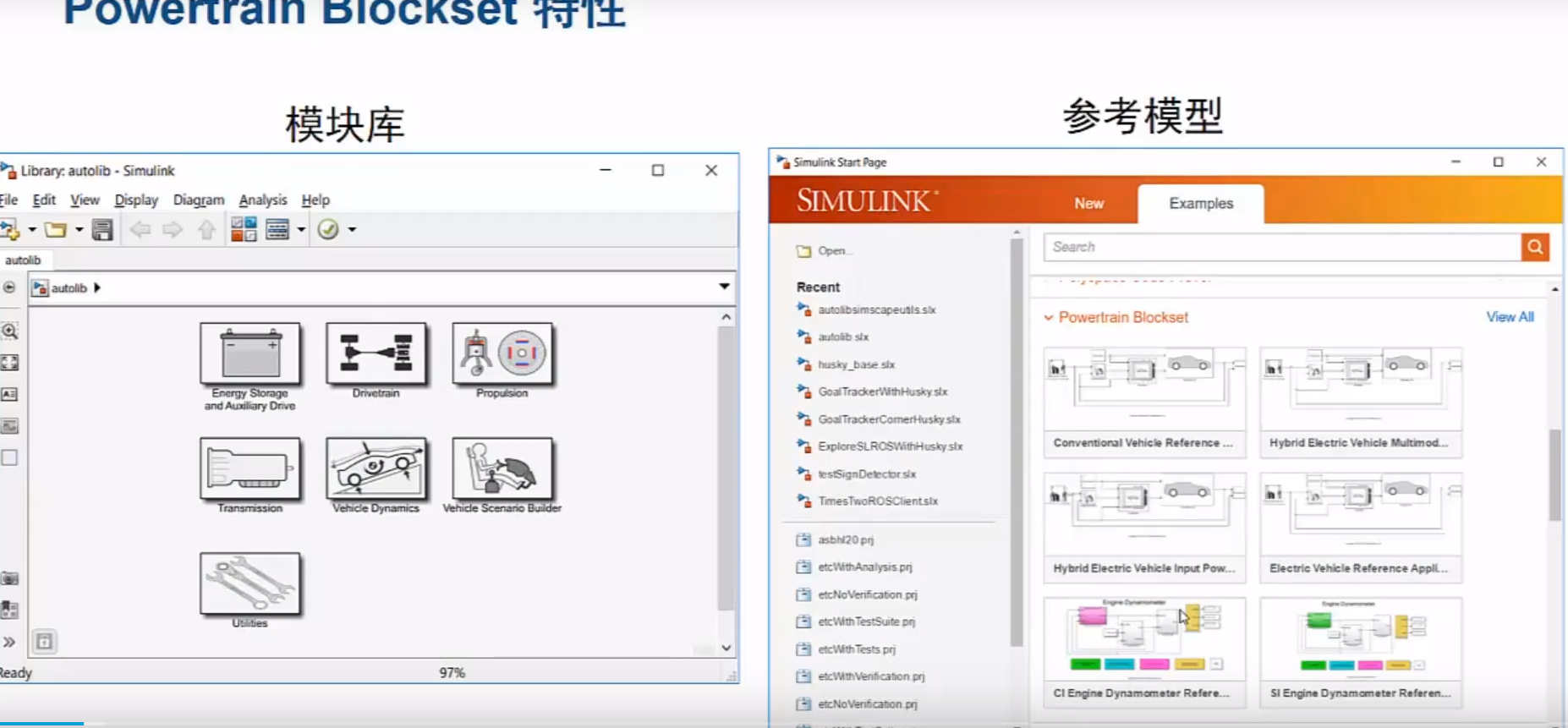The image size is (1568, 728).
Task: Click Open... in Start Page sidebar
Action: 826,251
